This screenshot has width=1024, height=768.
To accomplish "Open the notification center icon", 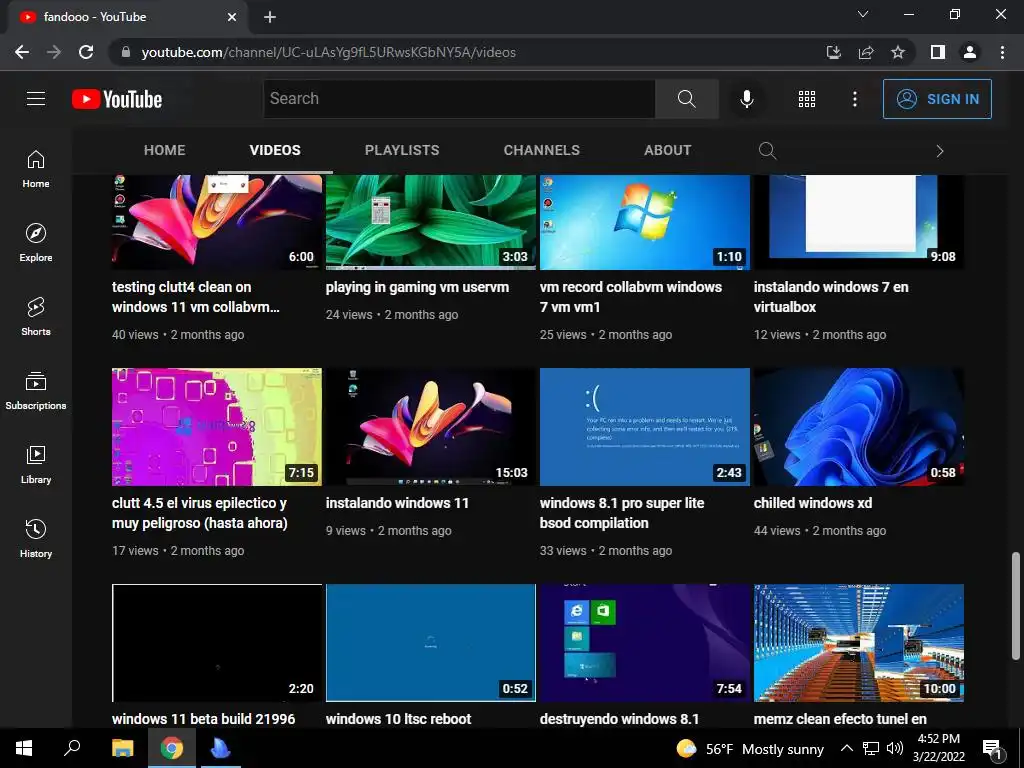I will click(992, 748).
